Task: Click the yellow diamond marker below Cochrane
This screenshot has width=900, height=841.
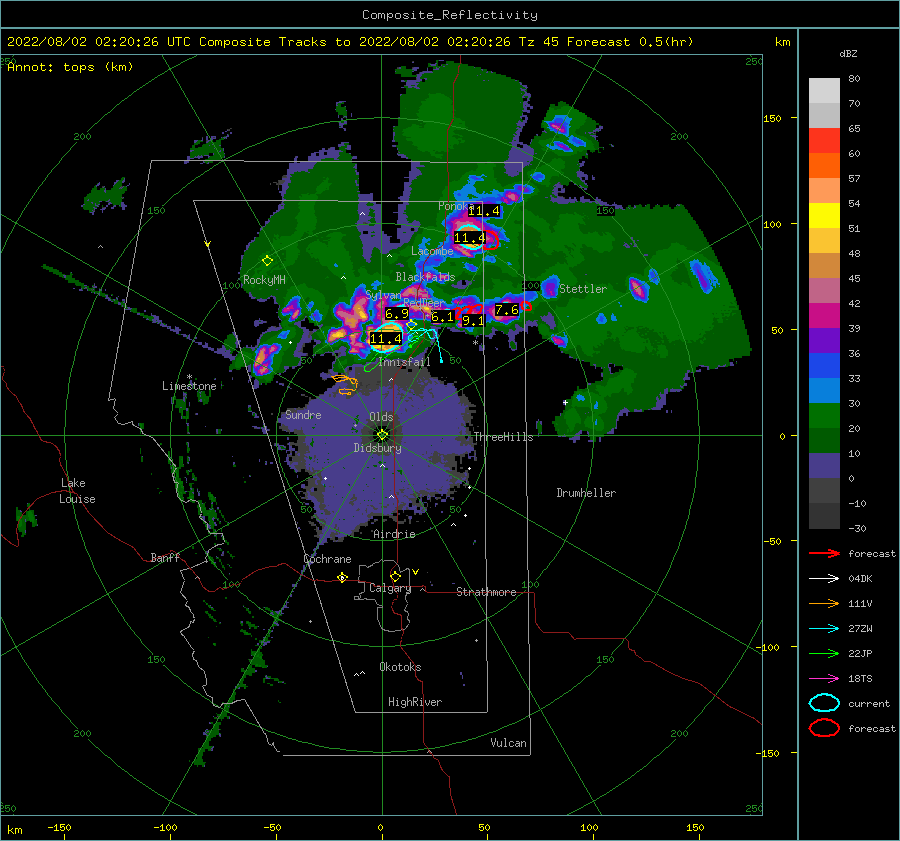Action: tap(342, 578)
